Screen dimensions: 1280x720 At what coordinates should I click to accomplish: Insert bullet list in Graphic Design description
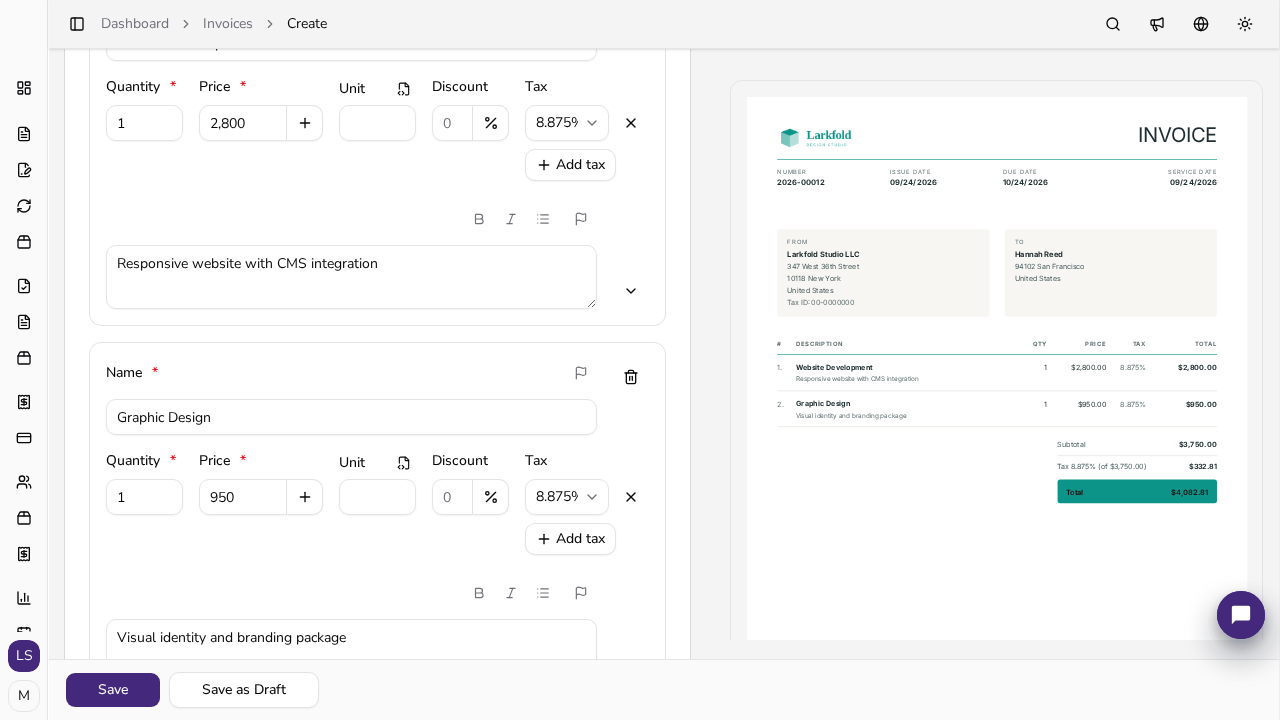point(543,593)
